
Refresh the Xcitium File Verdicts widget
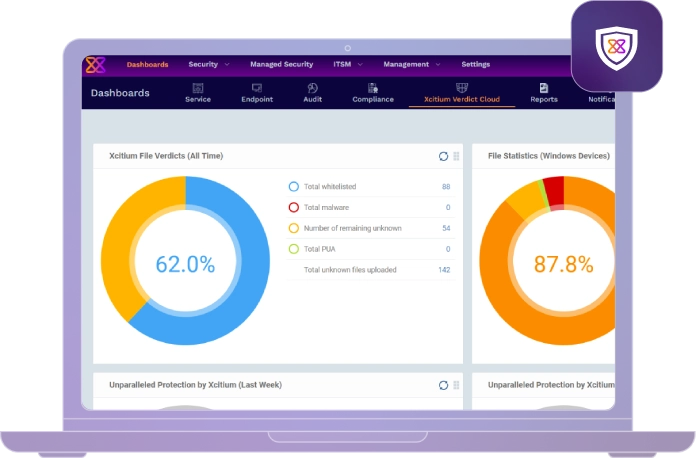[x=443, y=156]
